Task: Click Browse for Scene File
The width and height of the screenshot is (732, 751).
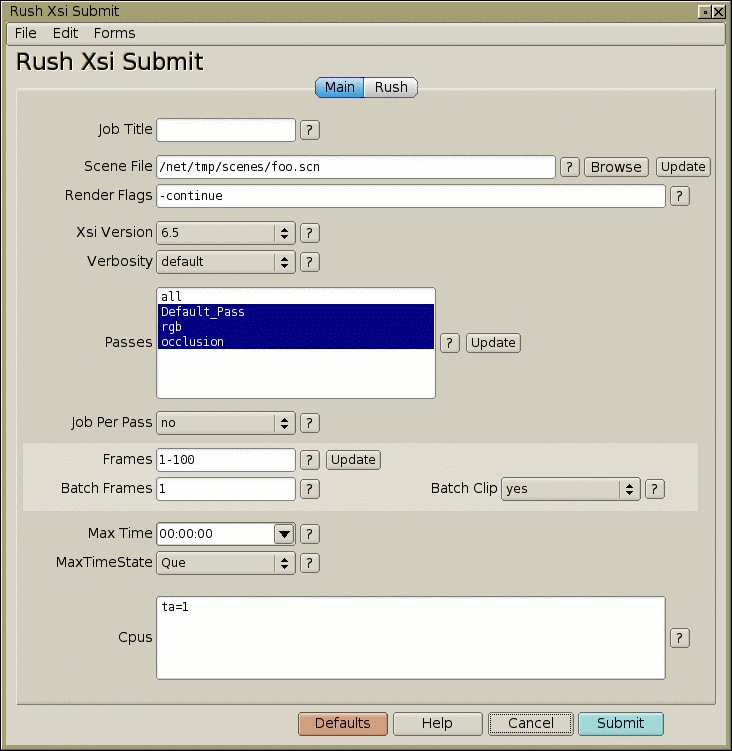Action: tap(616, 167)
